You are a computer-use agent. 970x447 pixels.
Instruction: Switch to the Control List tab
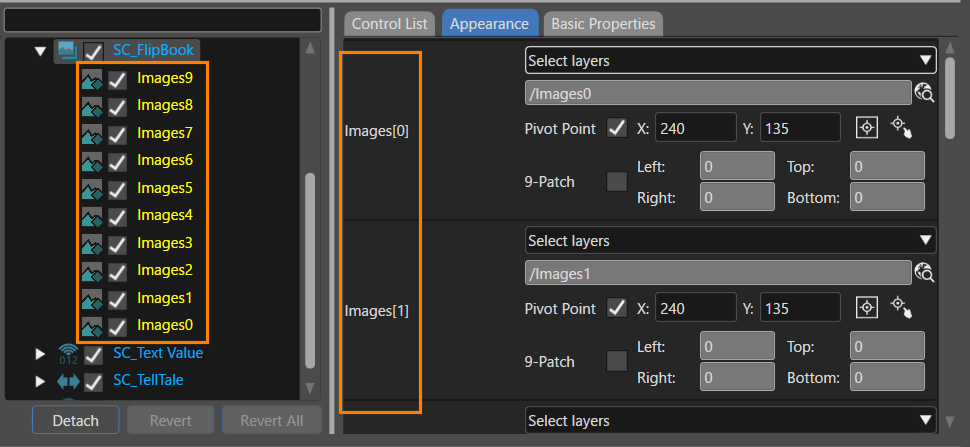[390, 24]
